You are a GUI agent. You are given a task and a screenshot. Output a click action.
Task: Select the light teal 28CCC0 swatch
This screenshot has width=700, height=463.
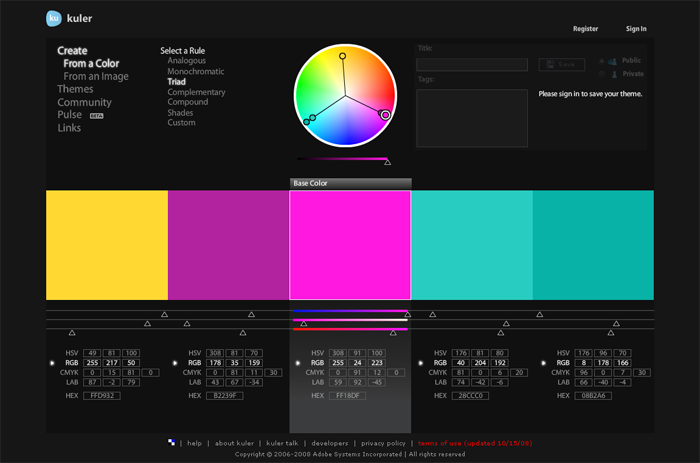coord(472,245)
